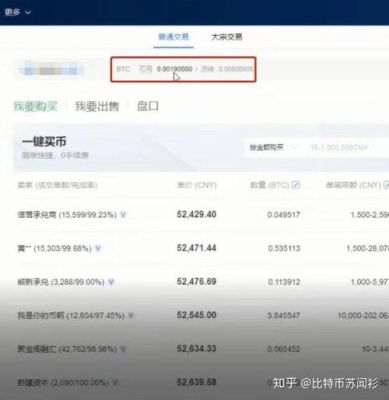Image resolution: width=389 pixels, height=400 pixels.
Task: Click the 一键买币 heading
Action: tap(44, 142)
